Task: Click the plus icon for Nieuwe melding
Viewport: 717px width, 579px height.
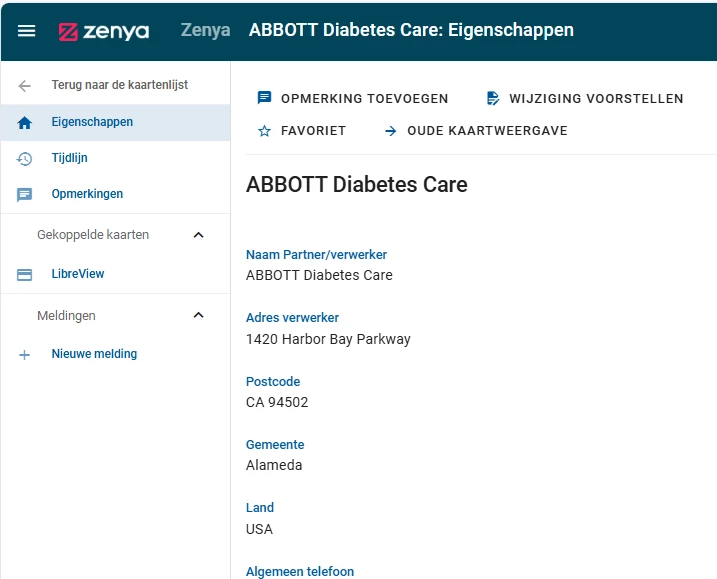Action: [25, 355]
